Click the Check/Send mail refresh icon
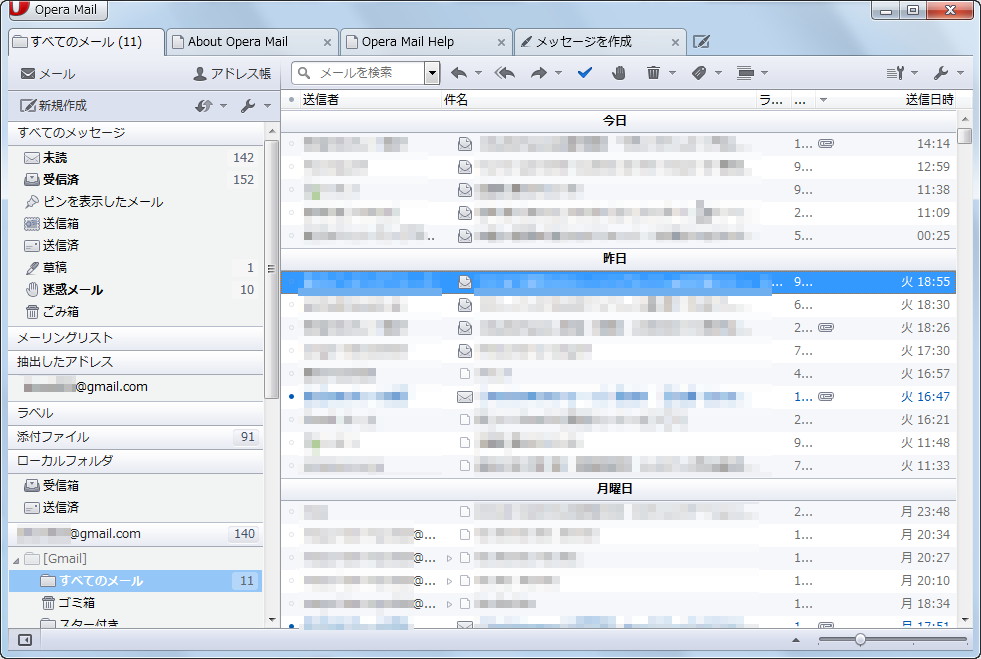The image size is (981, 659). pyautogui.click(x=204, y=106)
